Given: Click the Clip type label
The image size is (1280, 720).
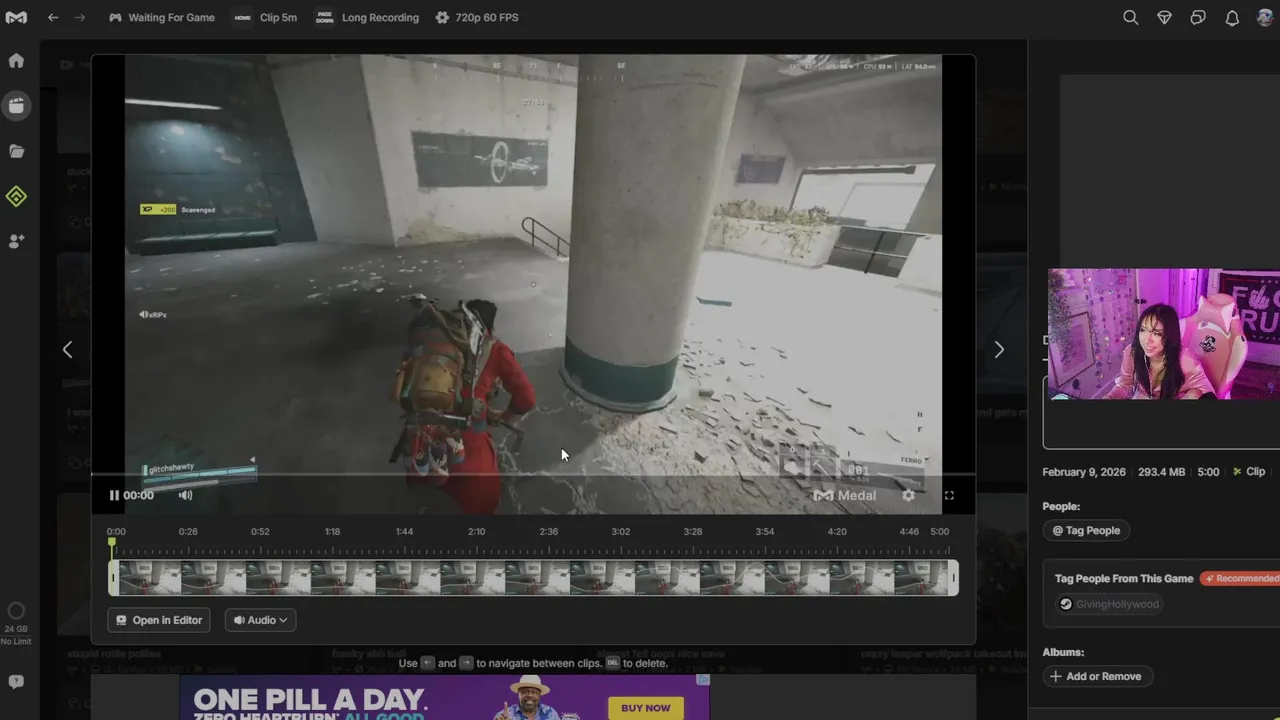Looking at the screenshot, I should click(1249, 472).
